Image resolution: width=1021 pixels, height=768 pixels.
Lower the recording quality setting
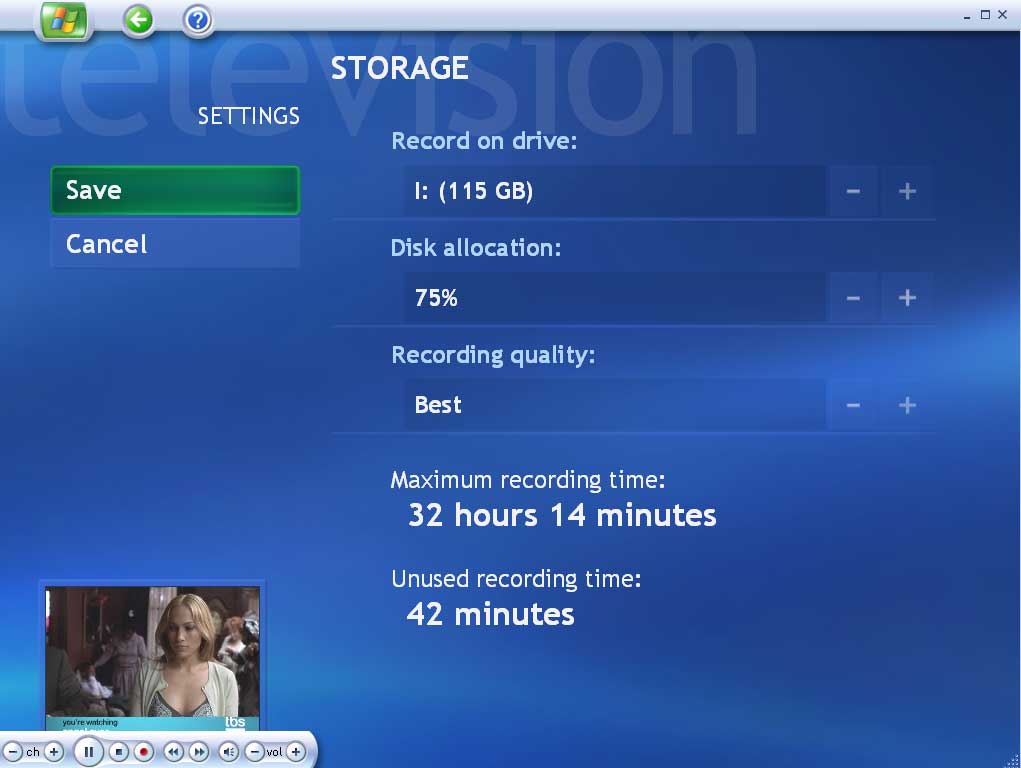[x=852, y=404]
